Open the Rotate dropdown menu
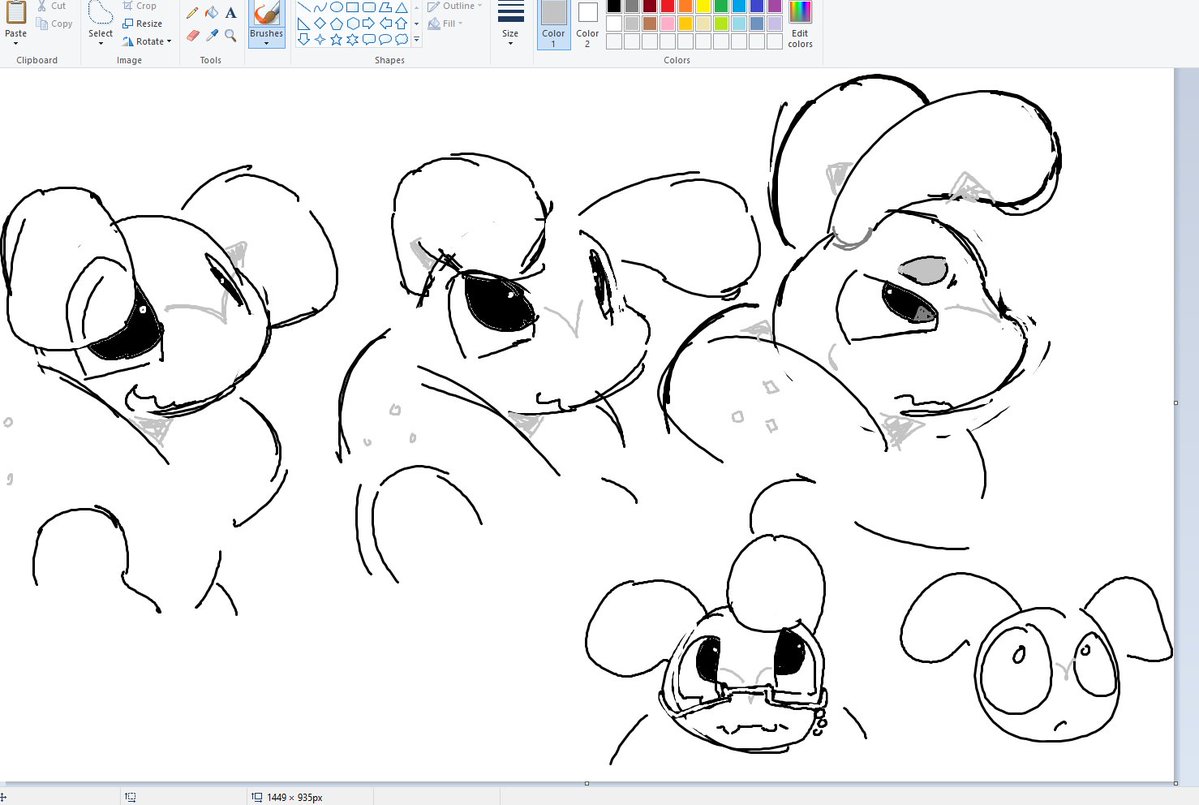The height and width of the screenshot is (805, 1199). pyautogui.click(x=147, y=41)
